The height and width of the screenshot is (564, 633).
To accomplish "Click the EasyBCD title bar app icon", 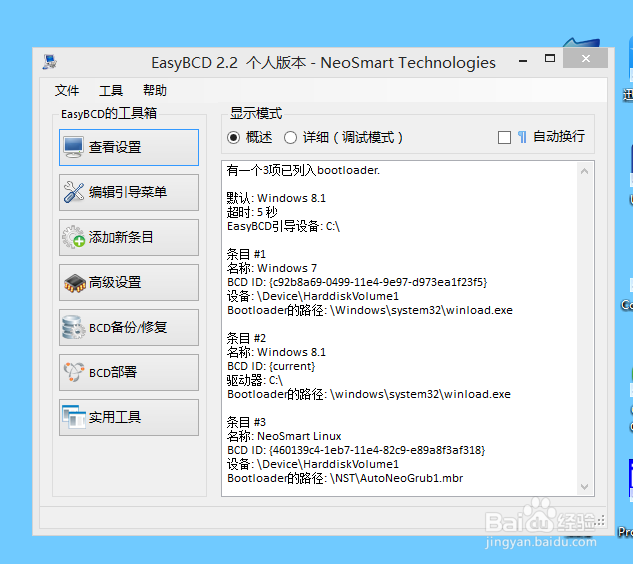I will click(50, 62).
